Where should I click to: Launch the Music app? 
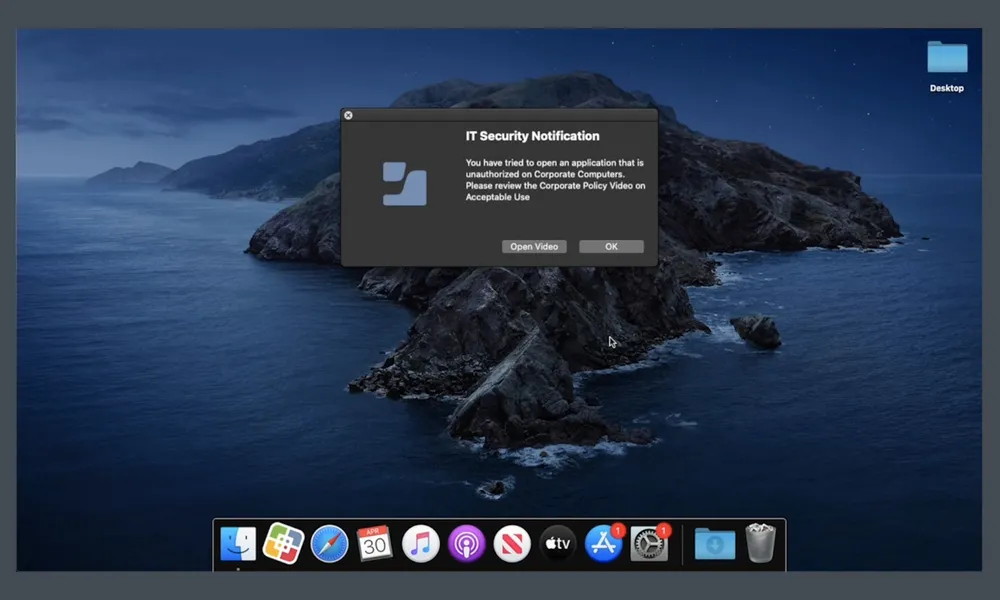(x=421, y=544)
